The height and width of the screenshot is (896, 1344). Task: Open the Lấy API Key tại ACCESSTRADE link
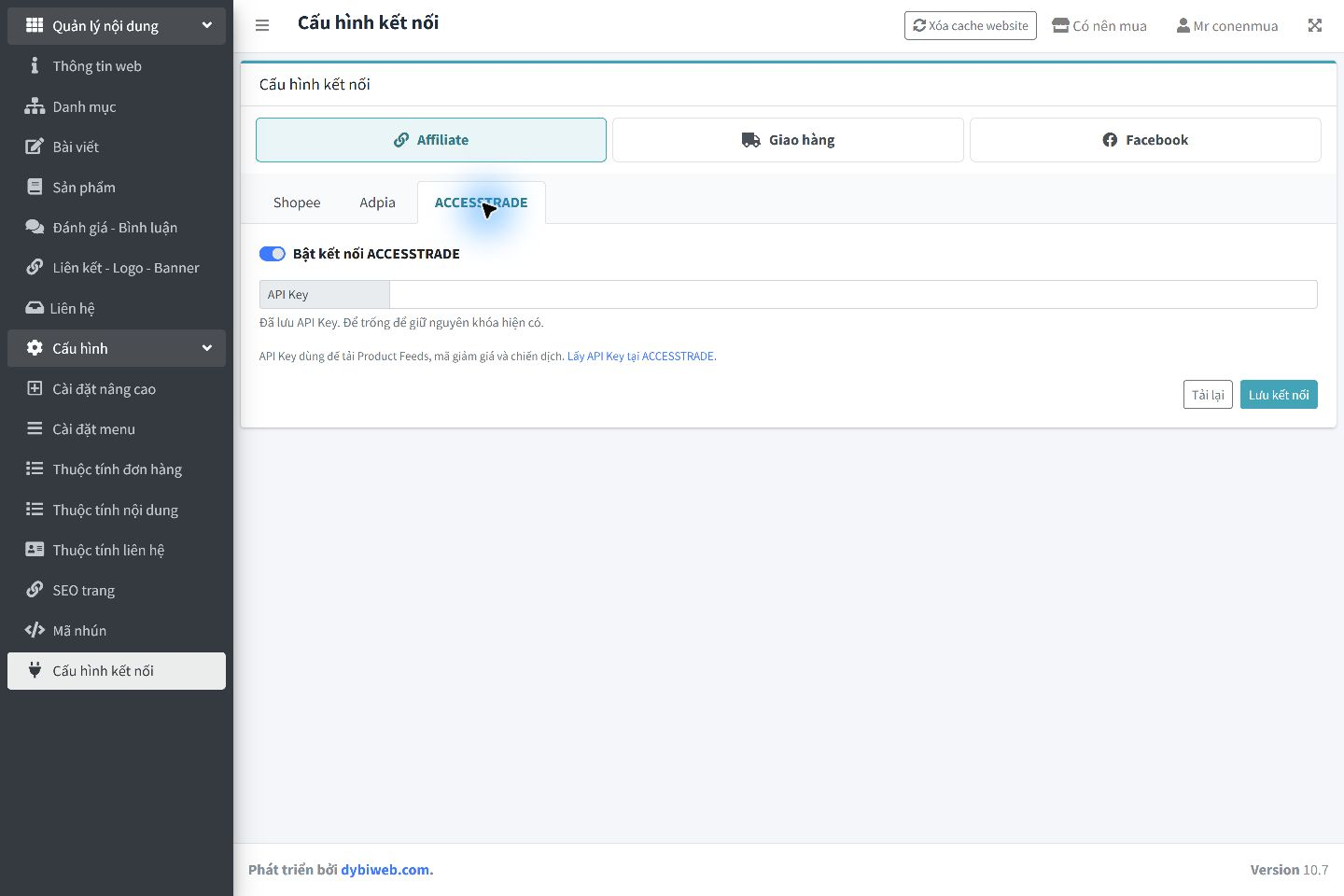coord(640,357)
